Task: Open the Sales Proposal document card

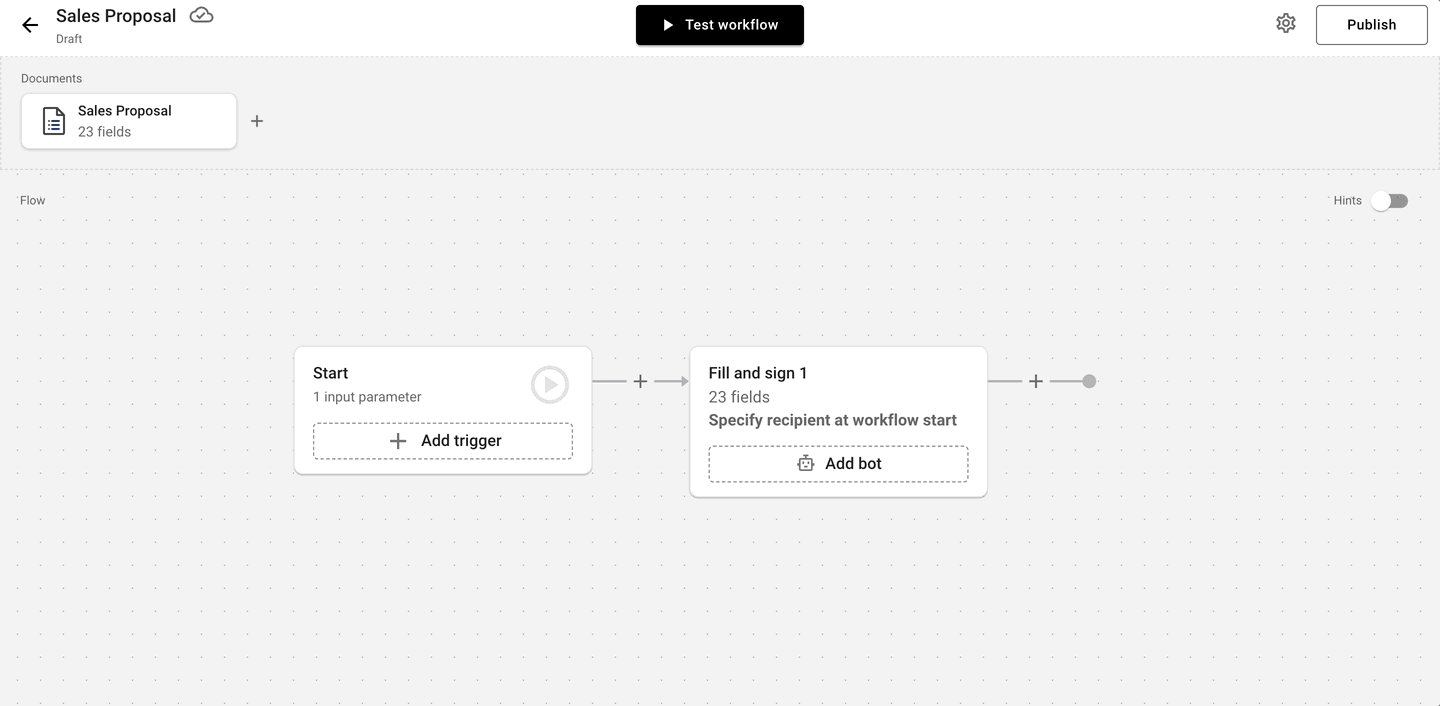Action: pos(128,120)
